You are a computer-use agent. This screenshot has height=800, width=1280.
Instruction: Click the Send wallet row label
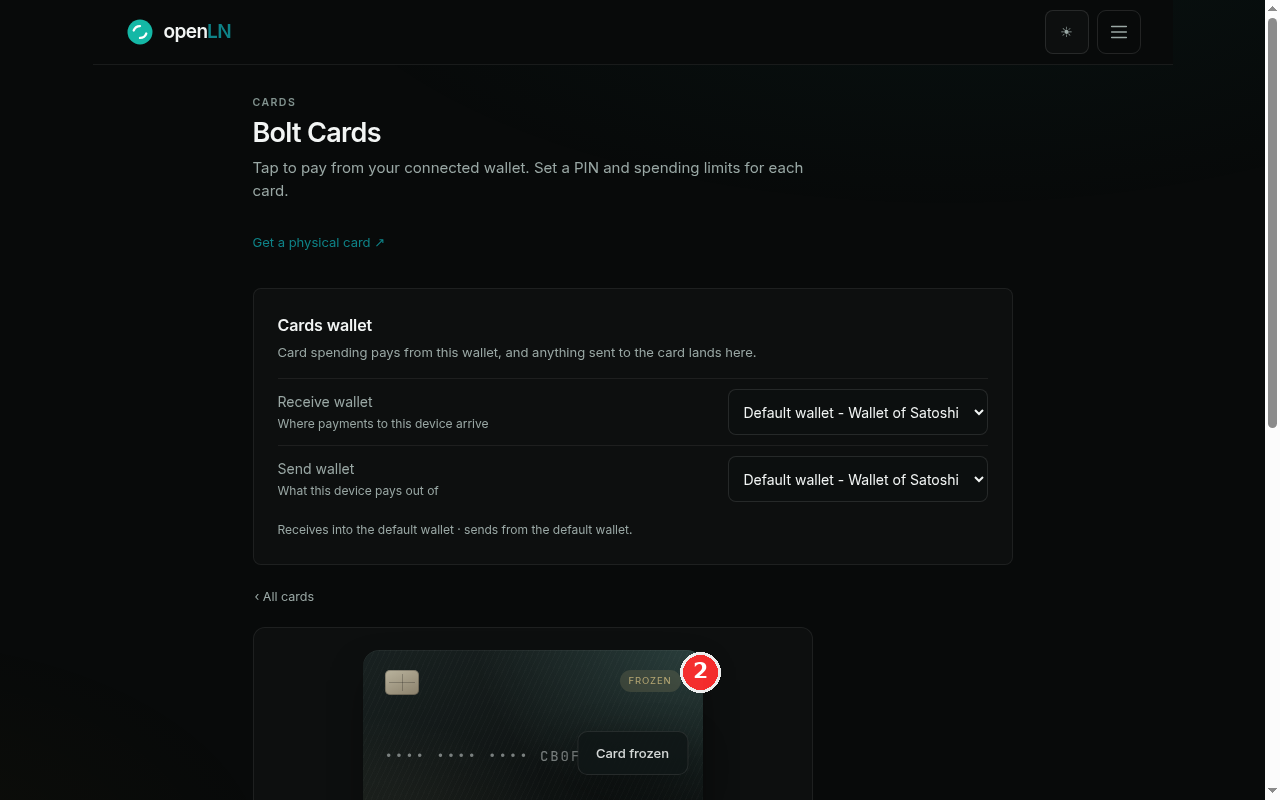(316, 469)
